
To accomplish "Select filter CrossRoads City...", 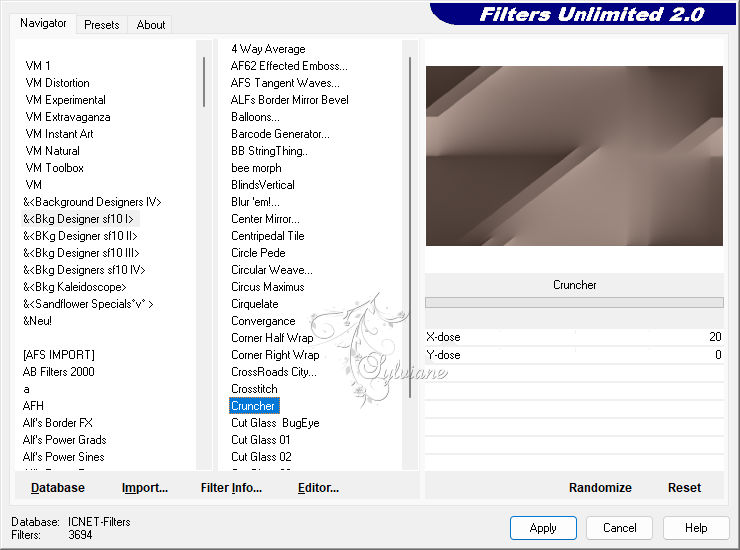I will click(x=274, y=372).
